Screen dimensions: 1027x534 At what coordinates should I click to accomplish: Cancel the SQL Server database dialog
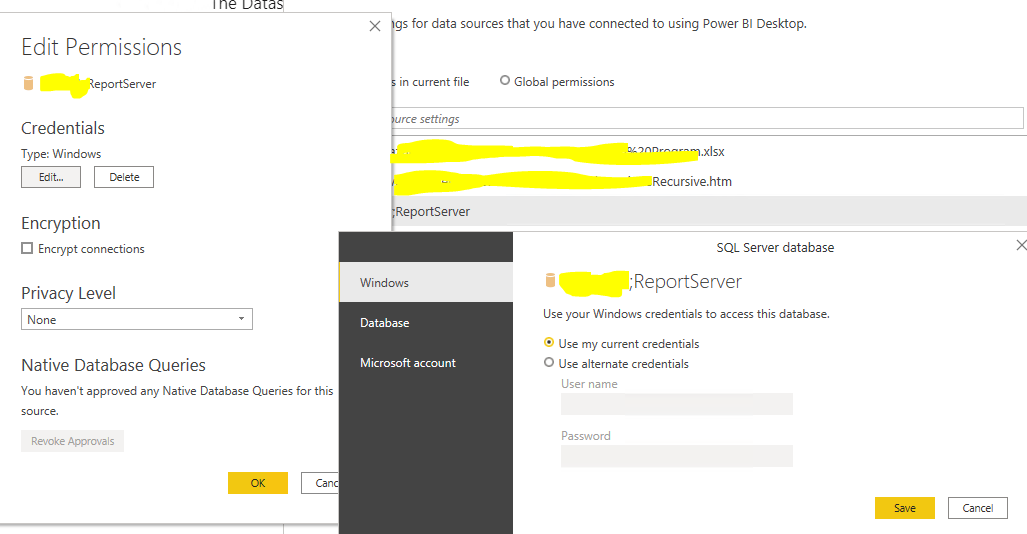977,508
